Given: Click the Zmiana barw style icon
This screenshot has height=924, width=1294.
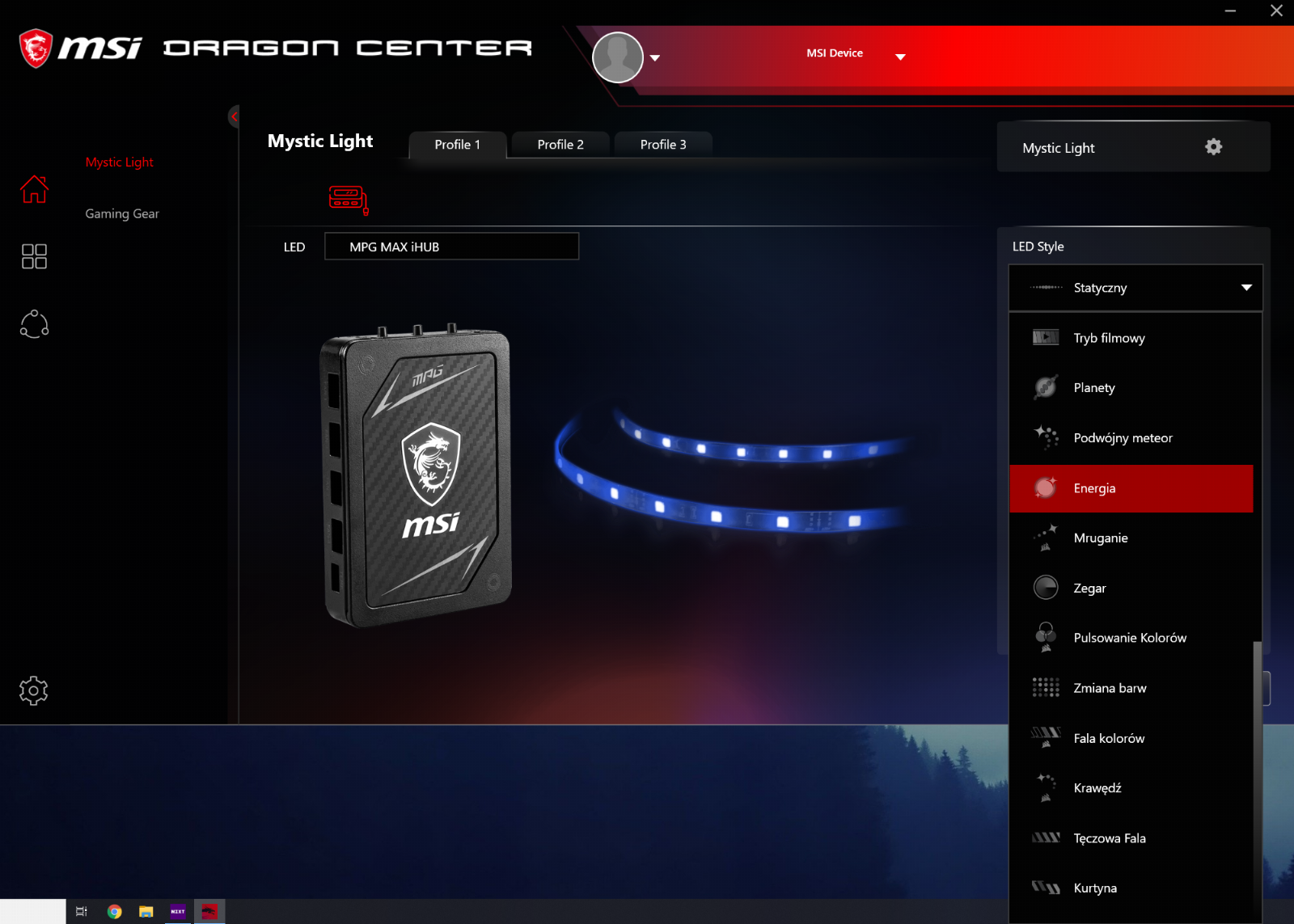Looking at the screenshot, I should [1046, 687].
